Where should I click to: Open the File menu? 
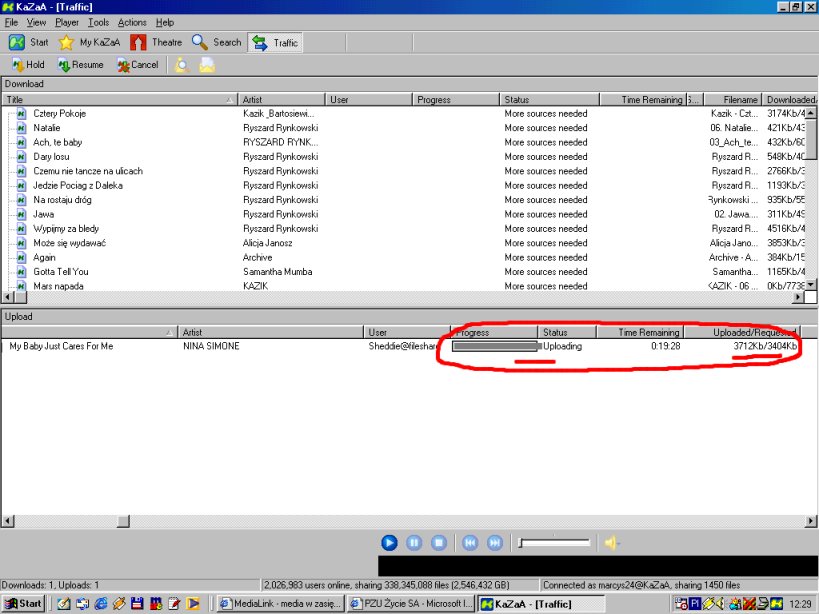11,22
